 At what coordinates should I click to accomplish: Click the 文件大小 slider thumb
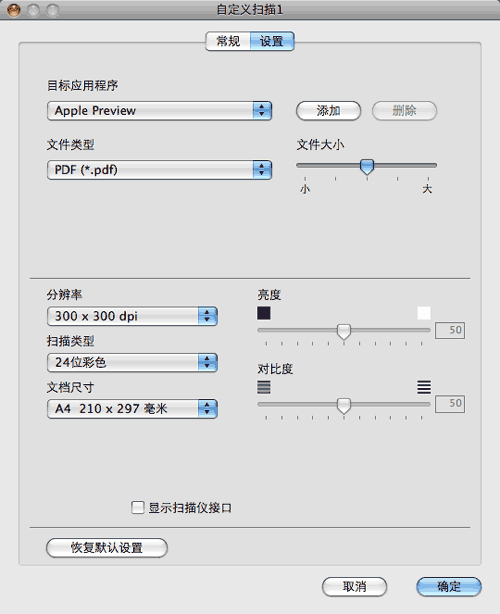click(367, 166)
